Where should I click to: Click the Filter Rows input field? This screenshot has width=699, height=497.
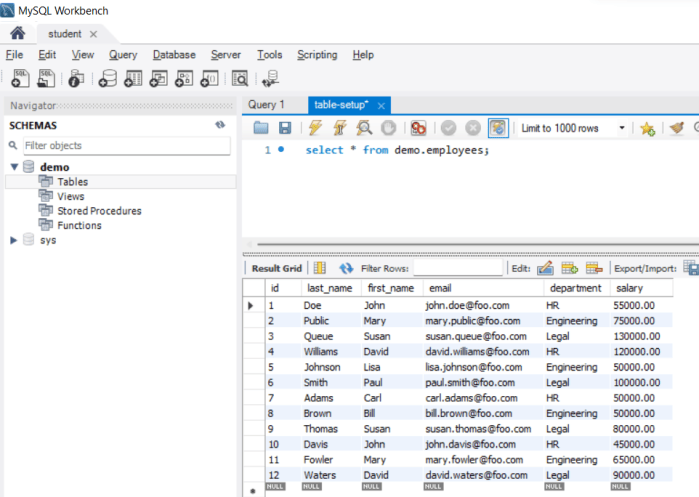457,268
